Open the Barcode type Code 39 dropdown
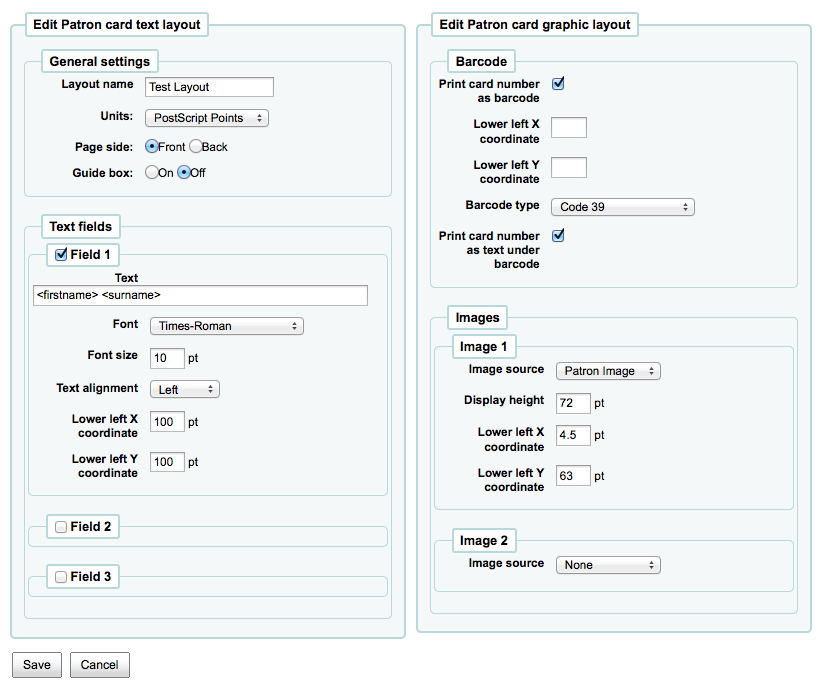 tap(622, 207)
